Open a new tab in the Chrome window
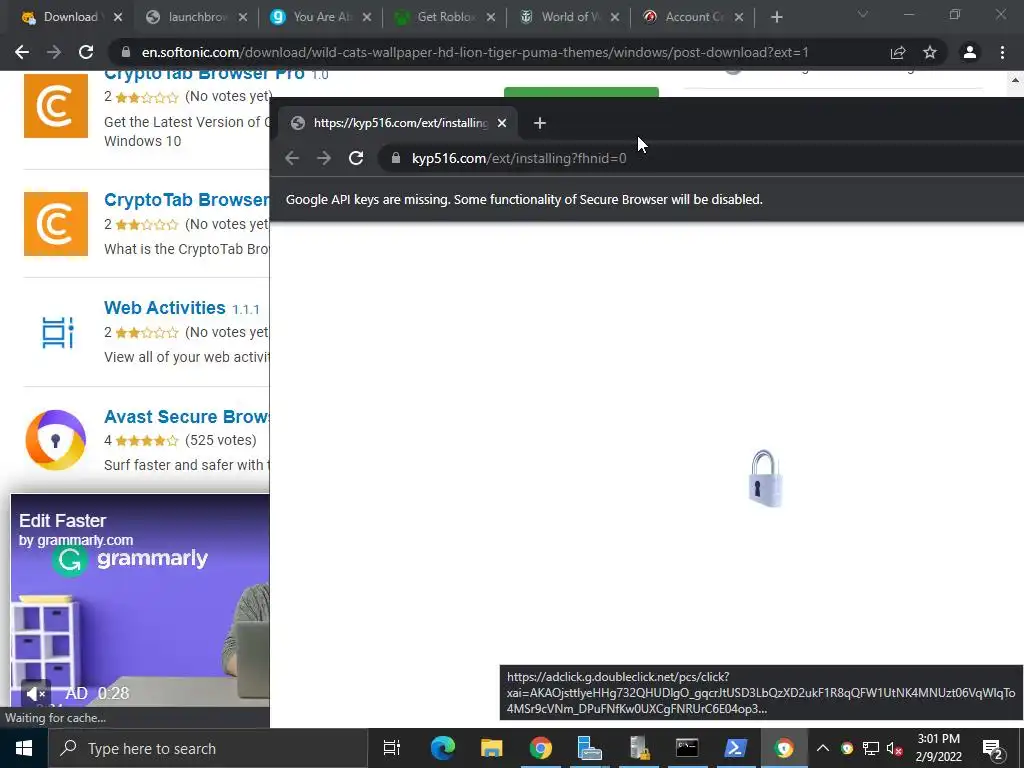Screen dimensions: 1024x768 pos(776,17)
